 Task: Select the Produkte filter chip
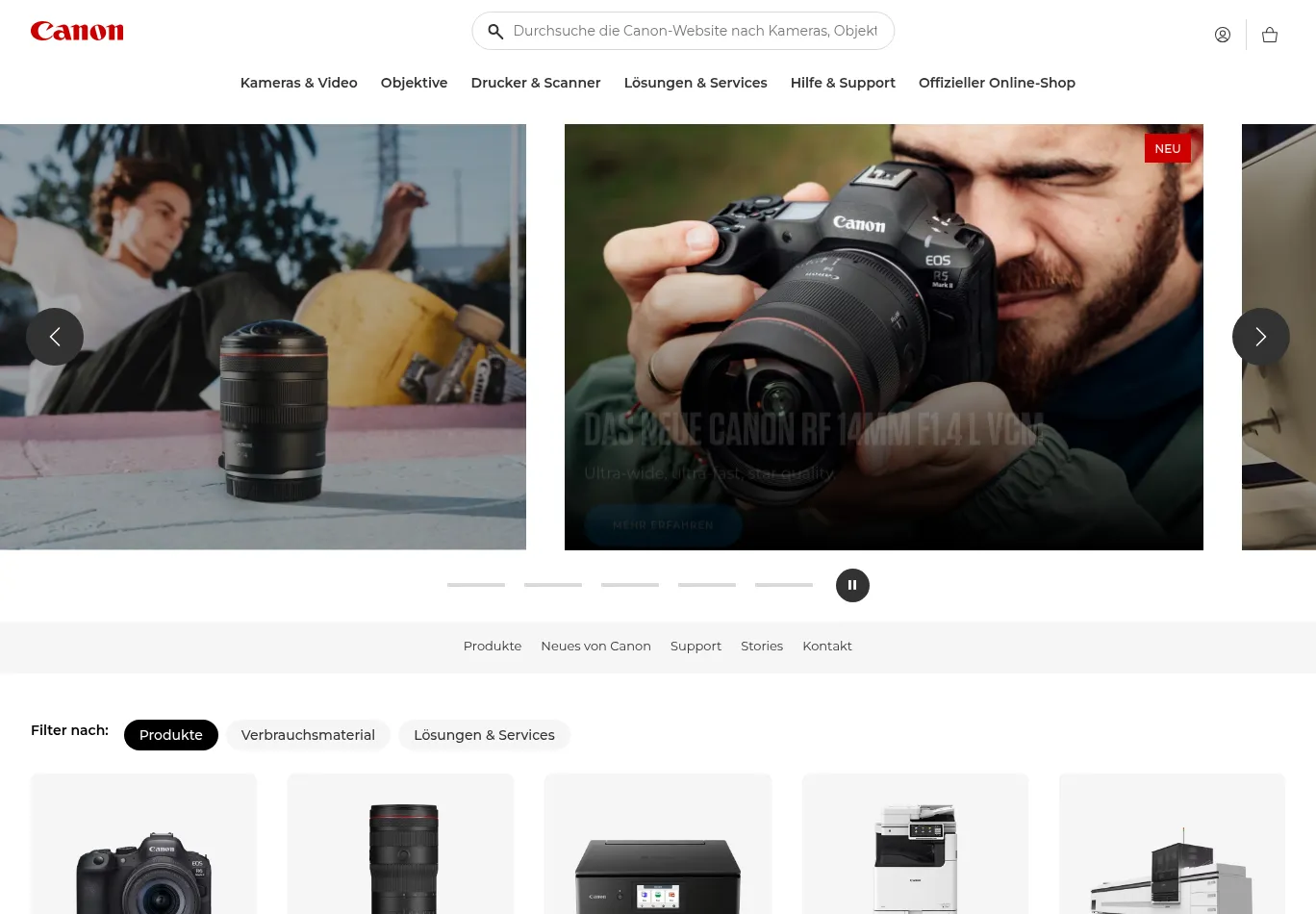point(171,735)
